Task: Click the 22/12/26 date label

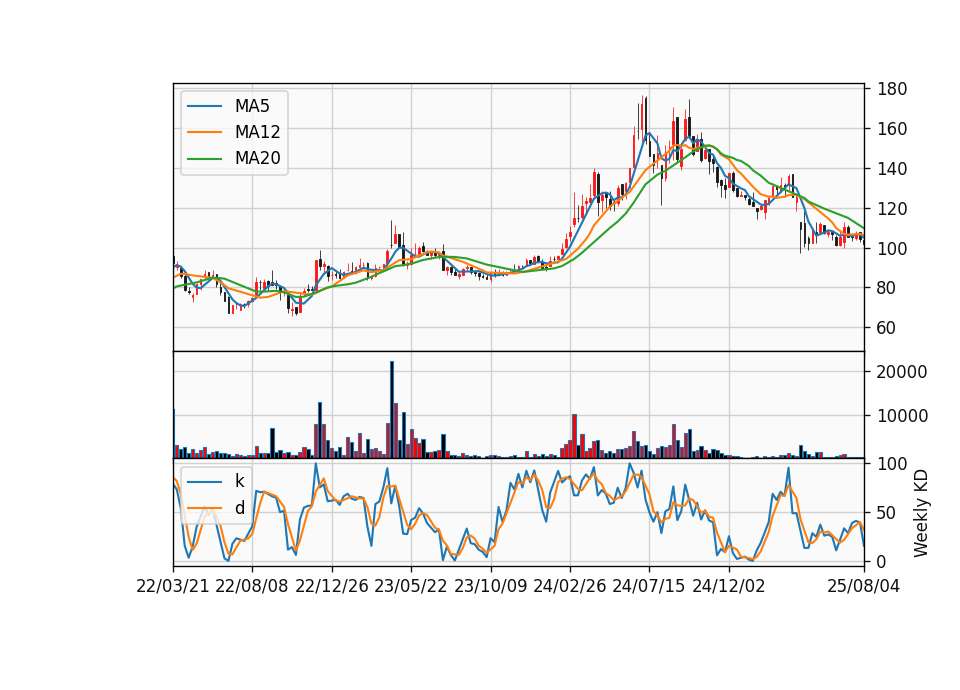Action: [x=332, y=586]
